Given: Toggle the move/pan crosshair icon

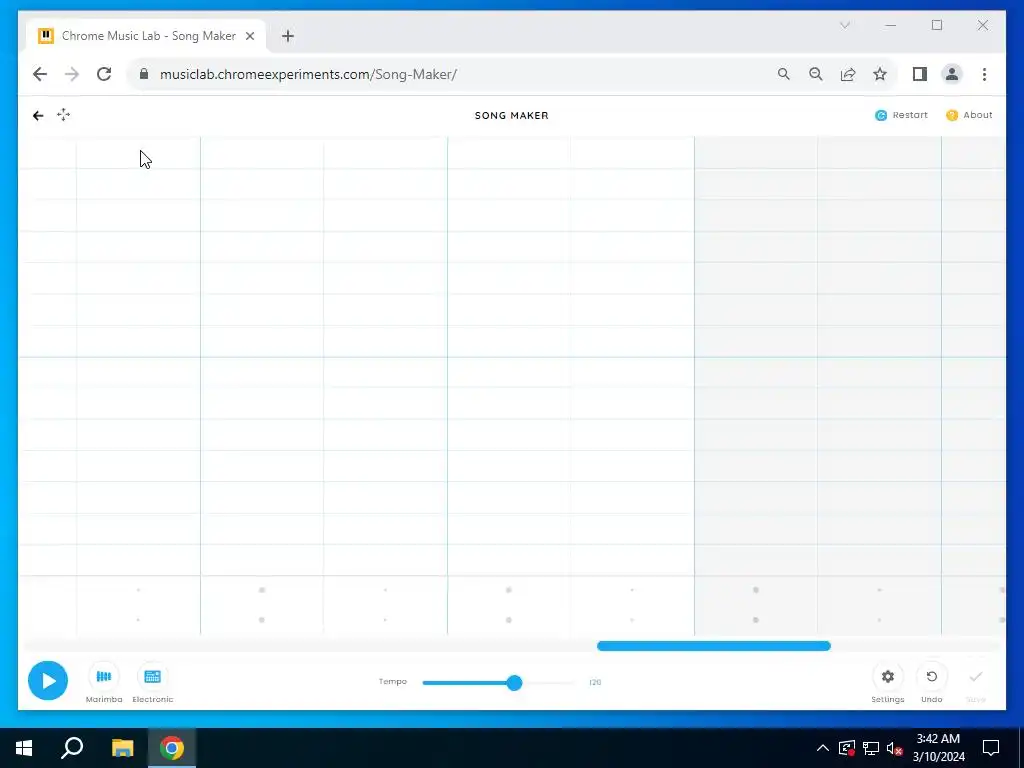Looking at the screenshot, I should [x=63, y=115].
